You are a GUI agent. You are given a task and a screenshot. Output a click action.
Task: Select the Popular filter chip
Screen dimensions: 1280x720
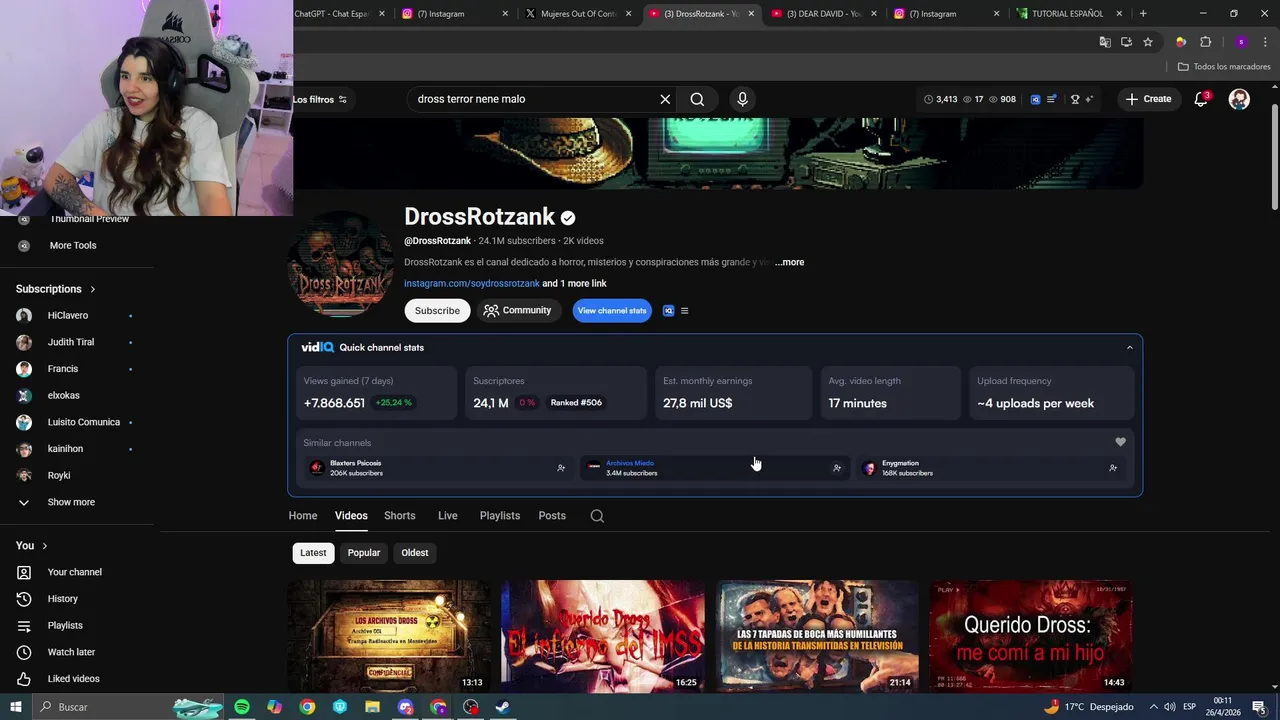(364, 553)
